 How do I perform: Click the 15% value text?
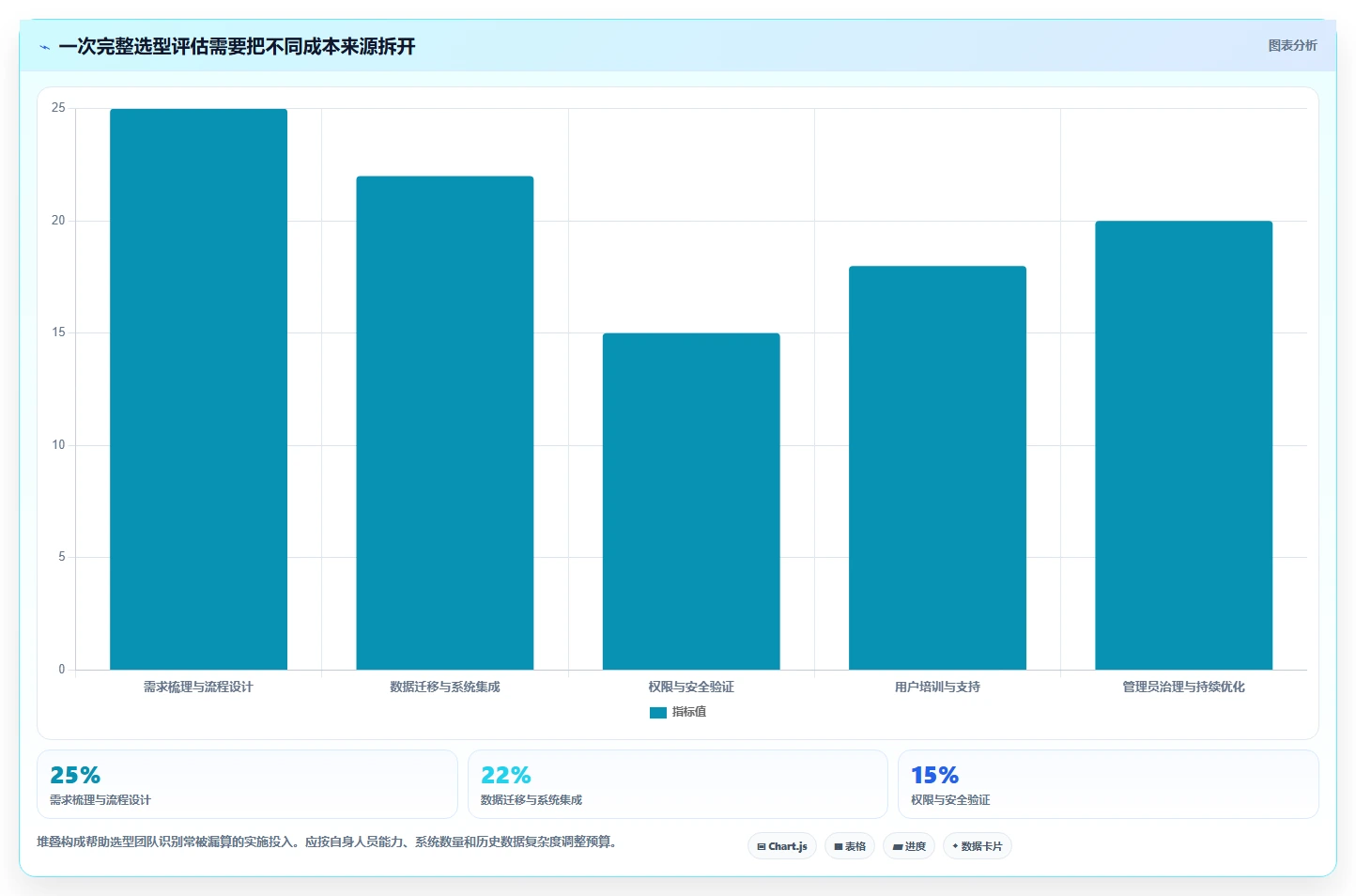tap(934, 776)
